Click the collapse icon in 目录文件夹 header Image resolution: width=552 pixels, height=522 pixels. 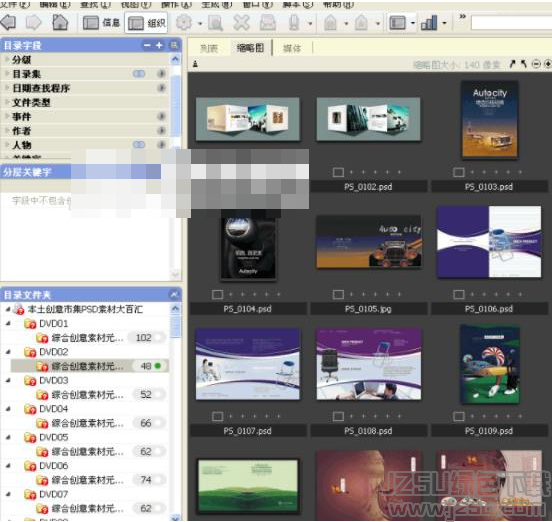[x=174, y=295]
